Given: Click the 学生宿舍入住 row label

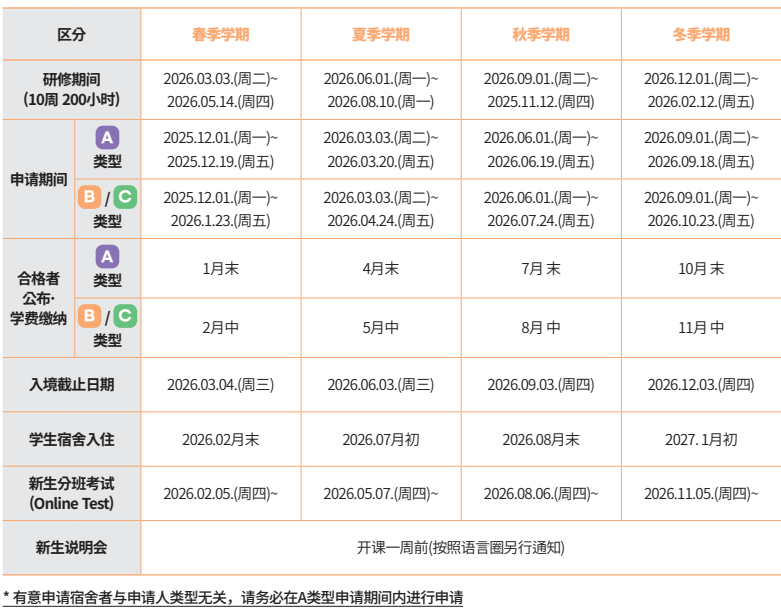Looking at the screenshot, I should point(71,439).
